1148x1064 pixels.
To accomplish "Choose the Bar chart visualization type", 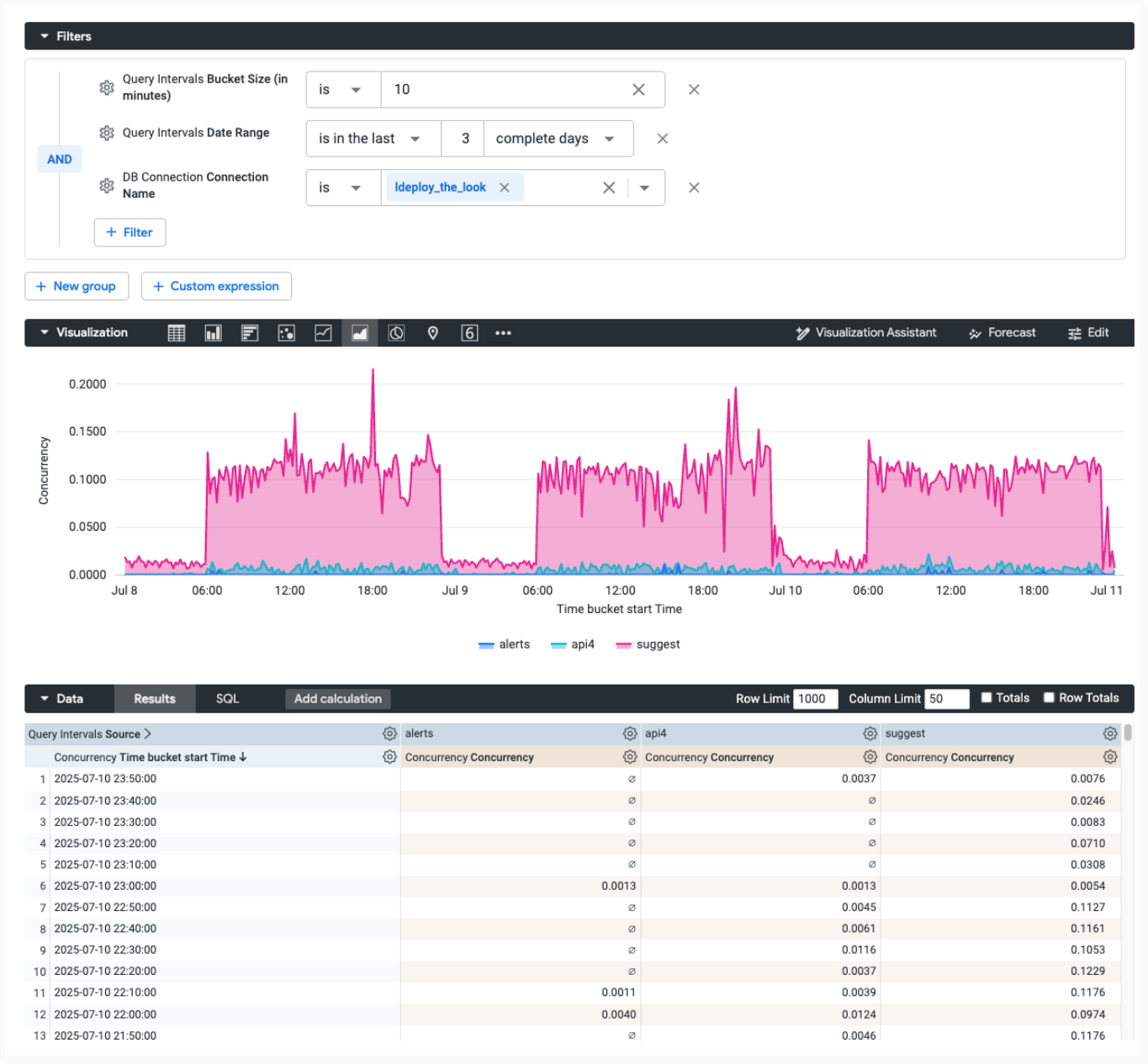I will click(249, 332).
